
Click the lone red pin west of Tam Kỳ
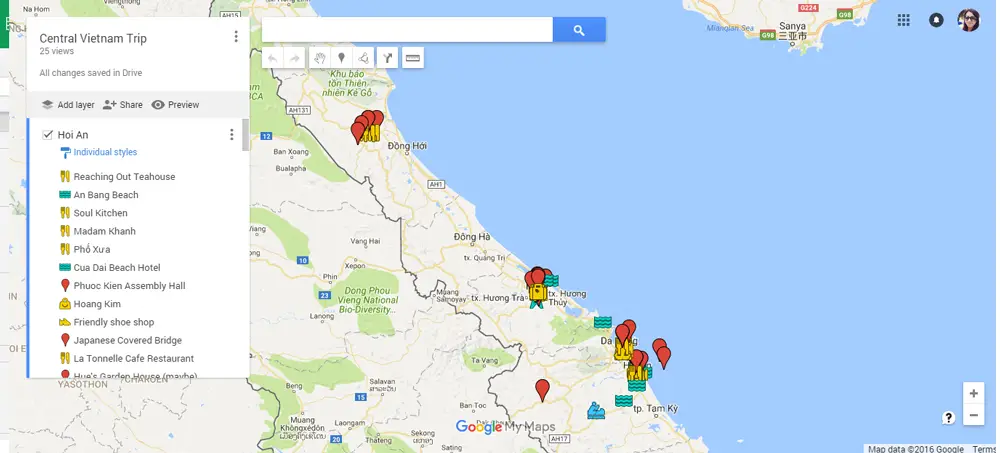point(542,389)
